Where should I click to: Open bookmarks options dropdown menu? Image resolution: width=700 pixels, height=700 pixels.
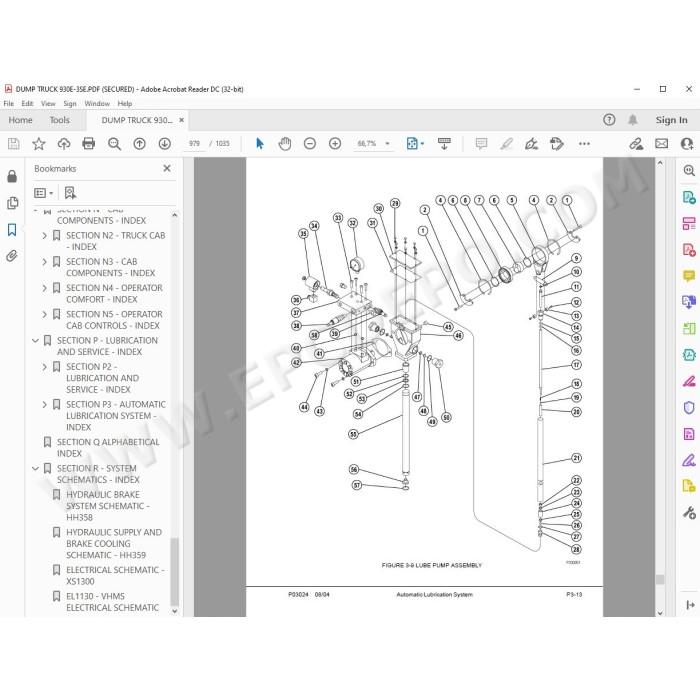click(x=44, y=193)
